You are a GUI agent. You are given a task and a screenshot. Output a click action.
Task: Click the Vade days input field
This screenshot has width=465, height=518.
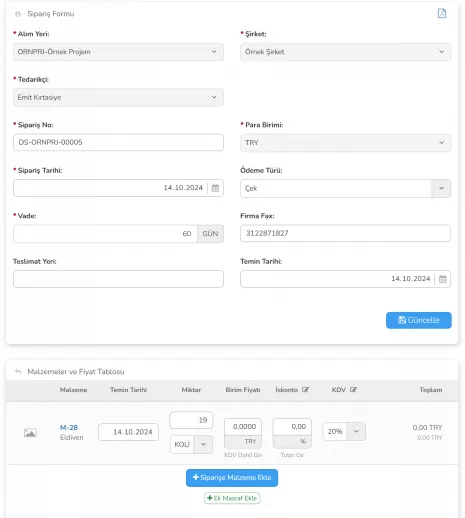tap(105, 234)
